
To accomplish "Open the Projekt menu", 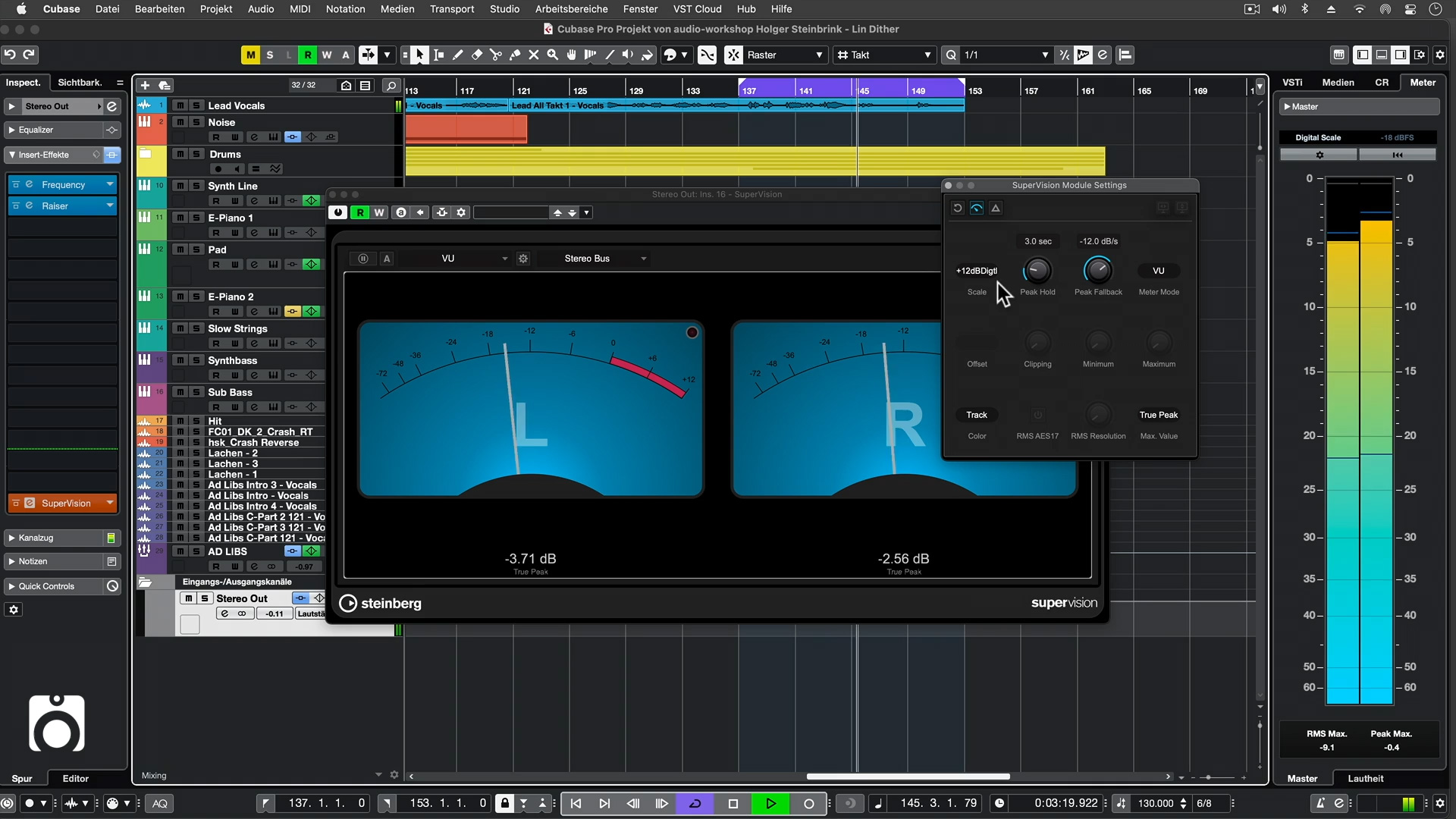I will tap(216, 9).
